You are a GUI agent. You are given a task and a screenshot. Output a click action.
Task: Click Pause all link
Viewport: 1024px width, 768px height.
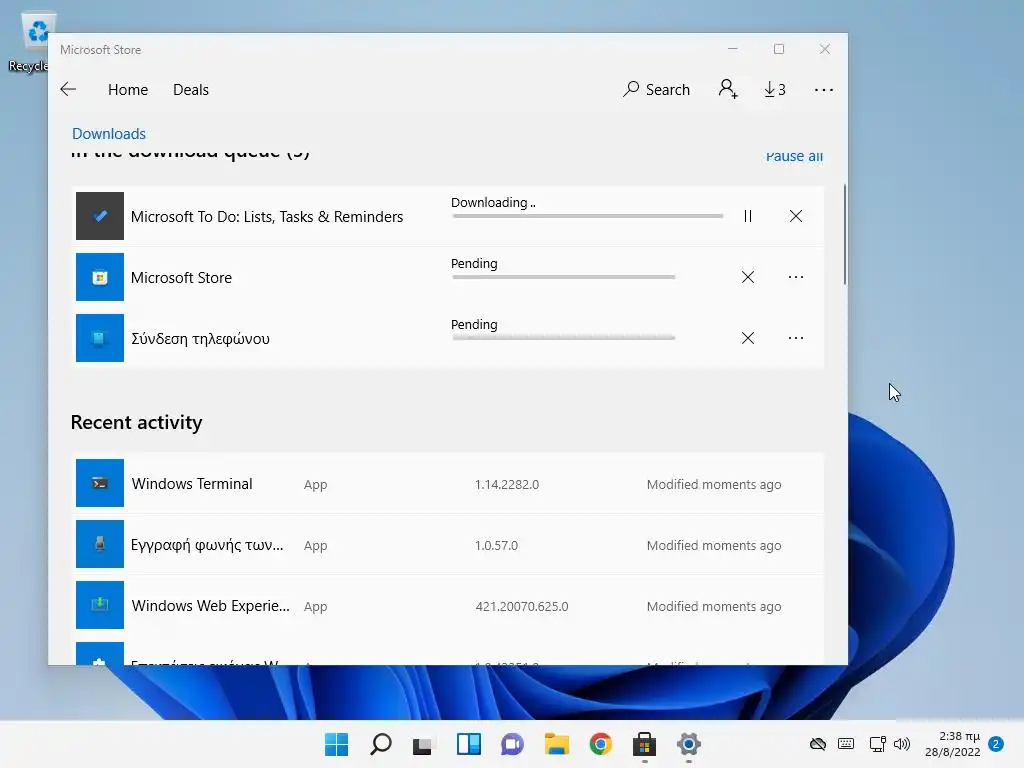point(794,157)
